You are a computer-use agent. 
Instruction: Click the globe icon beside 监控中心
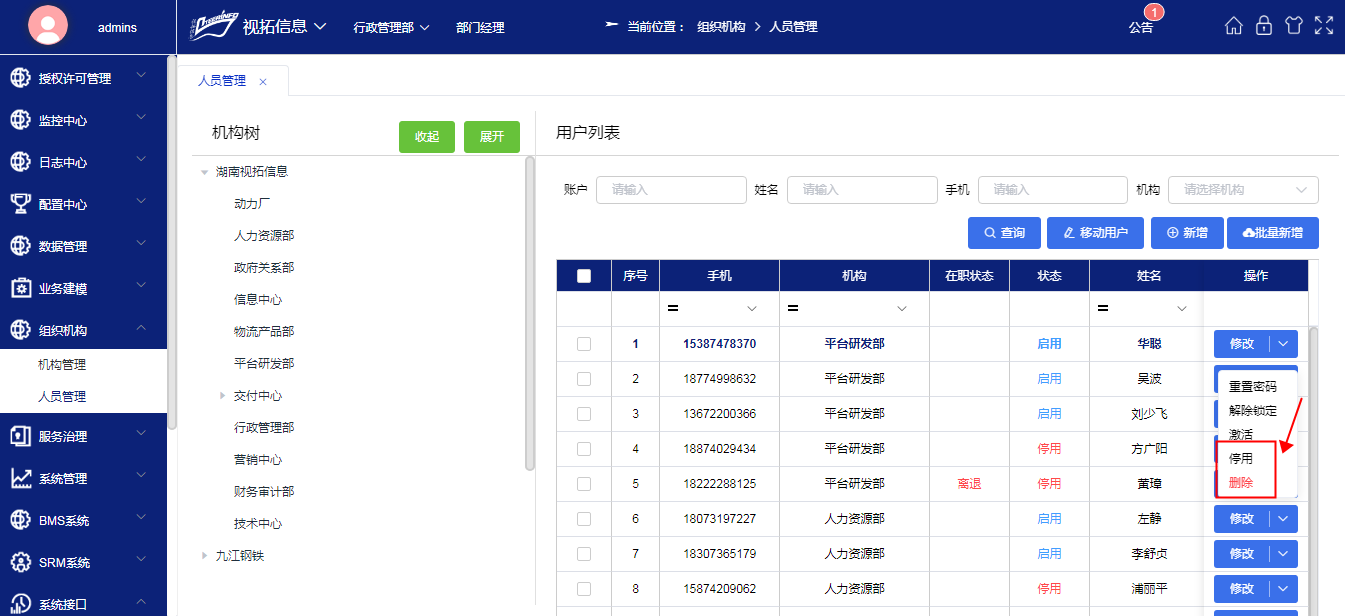(20, 120)
